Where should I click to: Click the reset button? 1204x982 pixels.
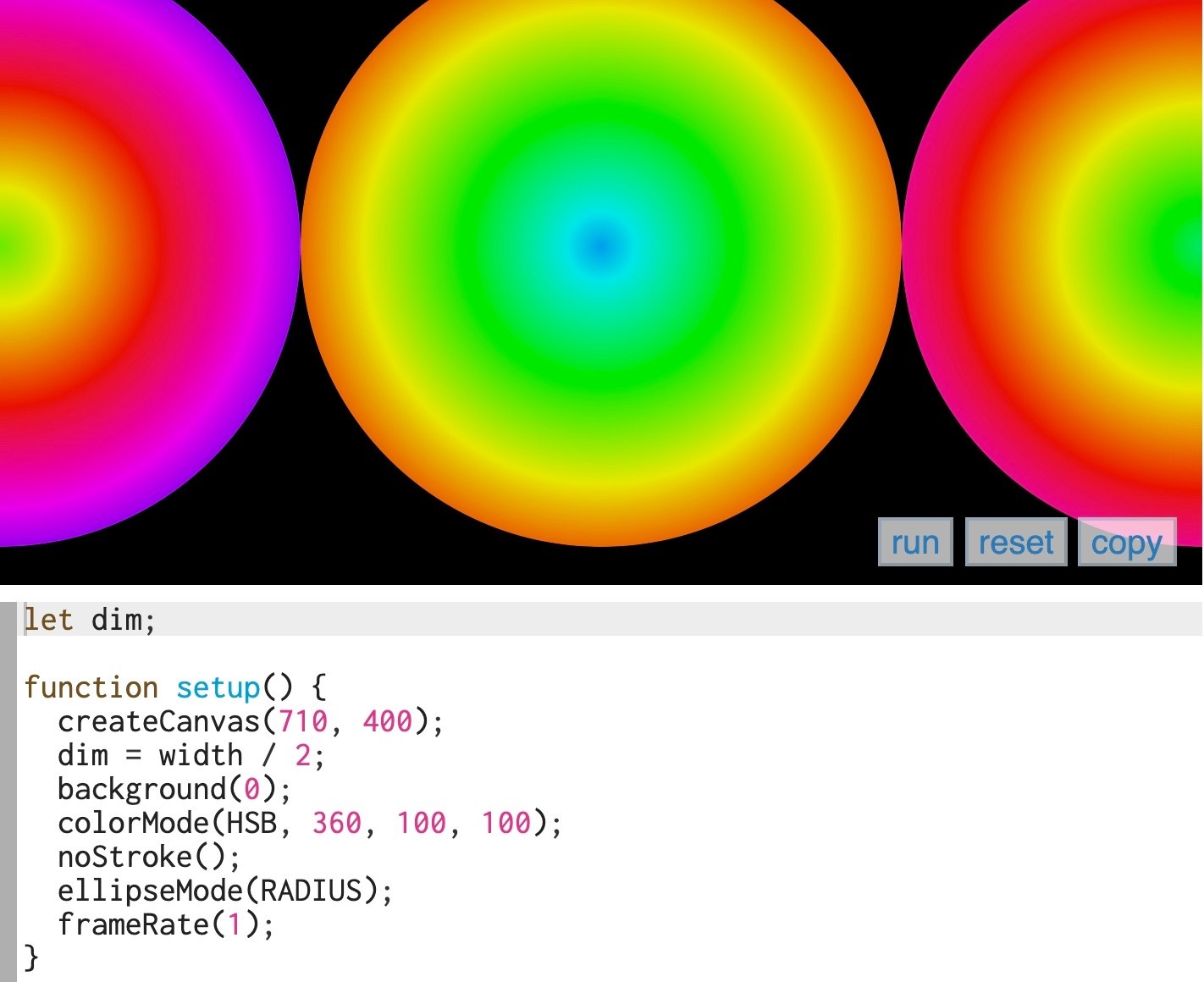click(x=1016, y=542)
